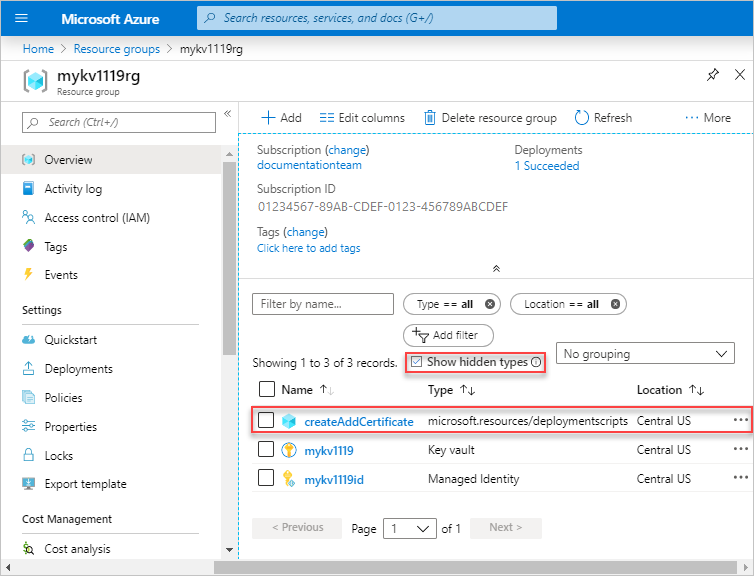Viewport: 754px width, 576px height.
Task: Check the createAddCertificate row checkbox
Action: pos(266,421)
